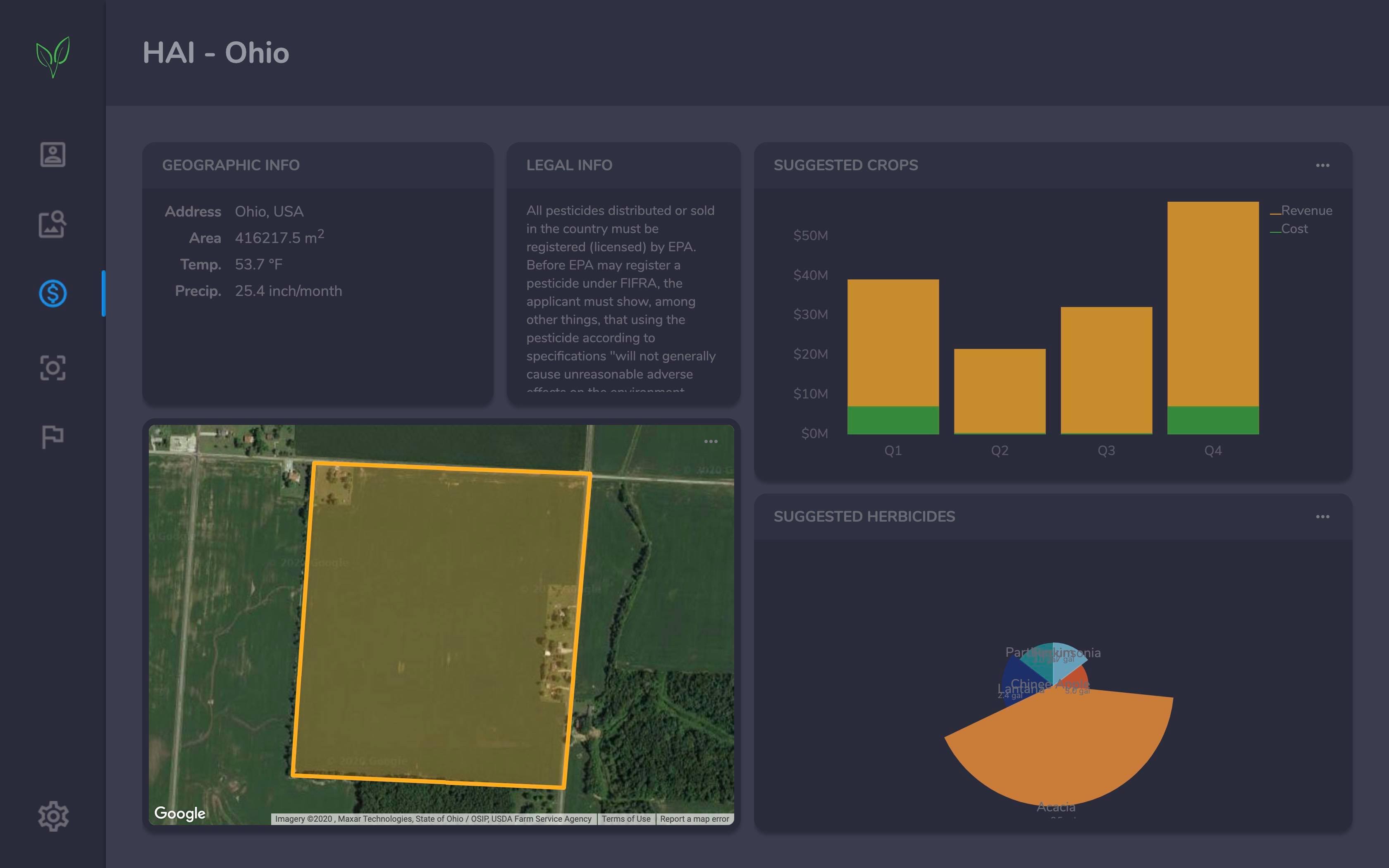
Task: Click the green leaf logo icon
Action: 53,57
